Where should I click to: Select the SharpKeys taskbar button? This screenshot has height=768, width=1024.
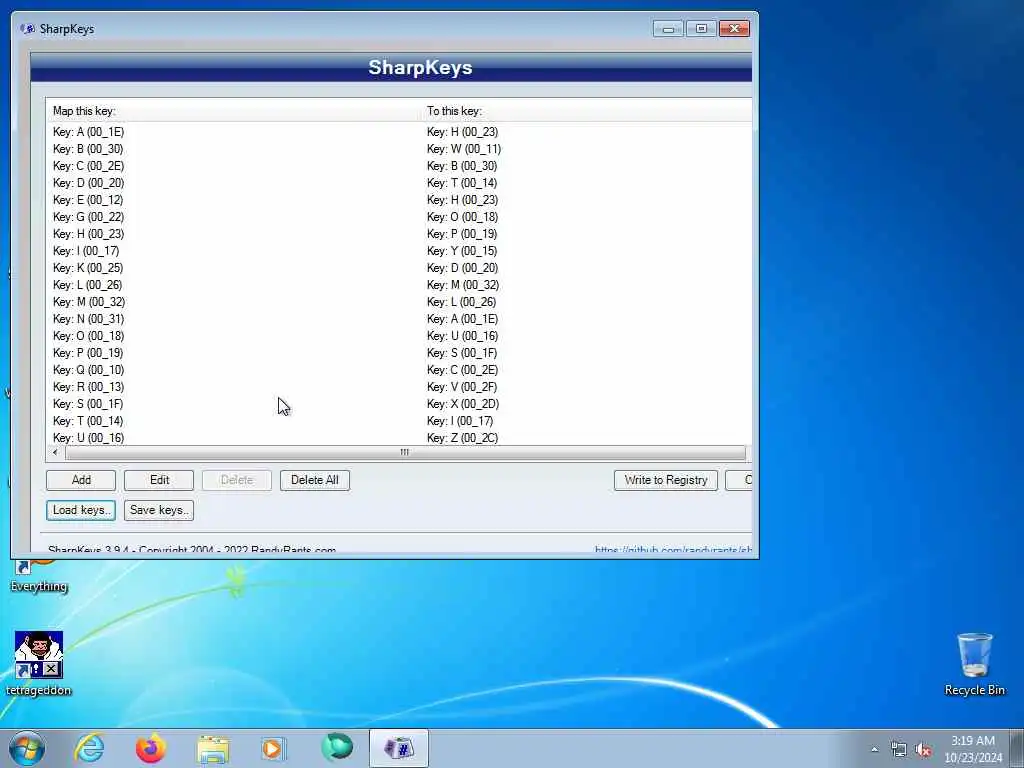(x=399, y=748)
